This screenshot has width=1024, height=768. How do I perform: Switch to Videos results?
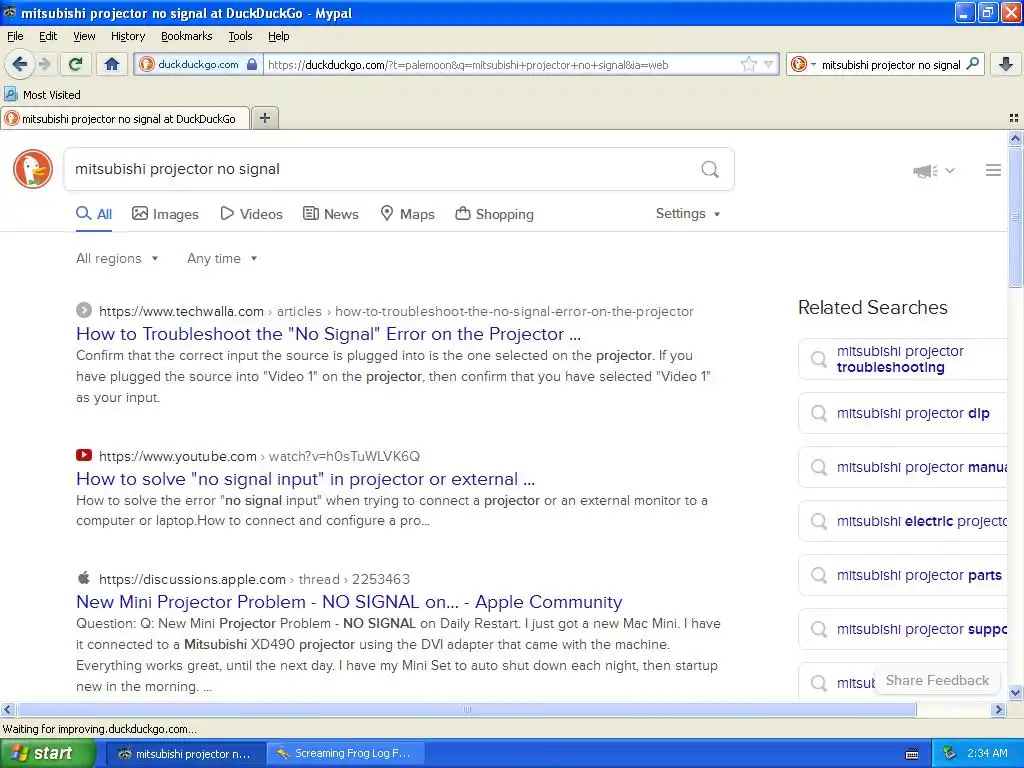click(251, 214)
